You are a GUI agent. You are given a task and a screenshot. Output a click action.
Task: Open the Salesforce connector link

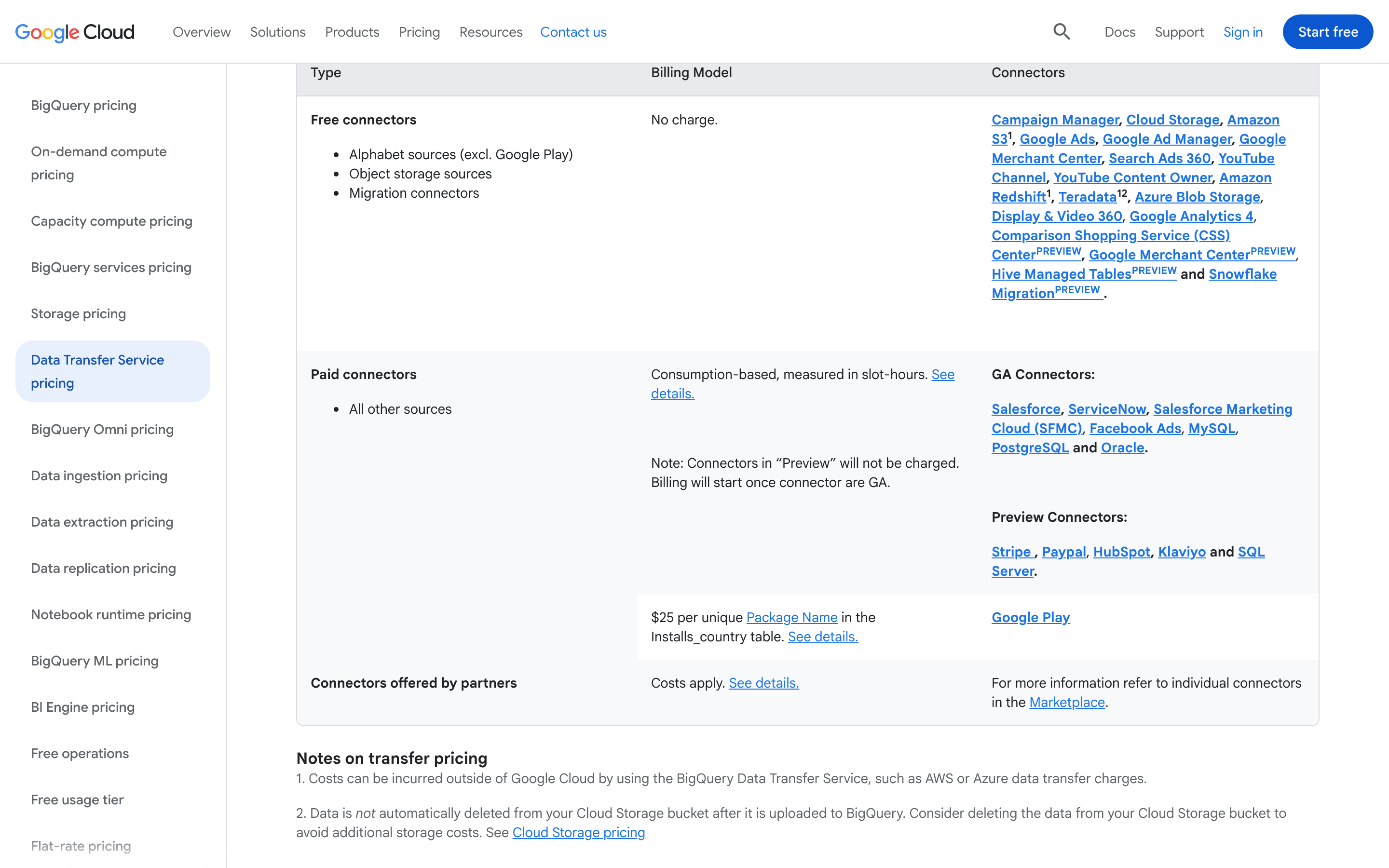coord(1026,409)
